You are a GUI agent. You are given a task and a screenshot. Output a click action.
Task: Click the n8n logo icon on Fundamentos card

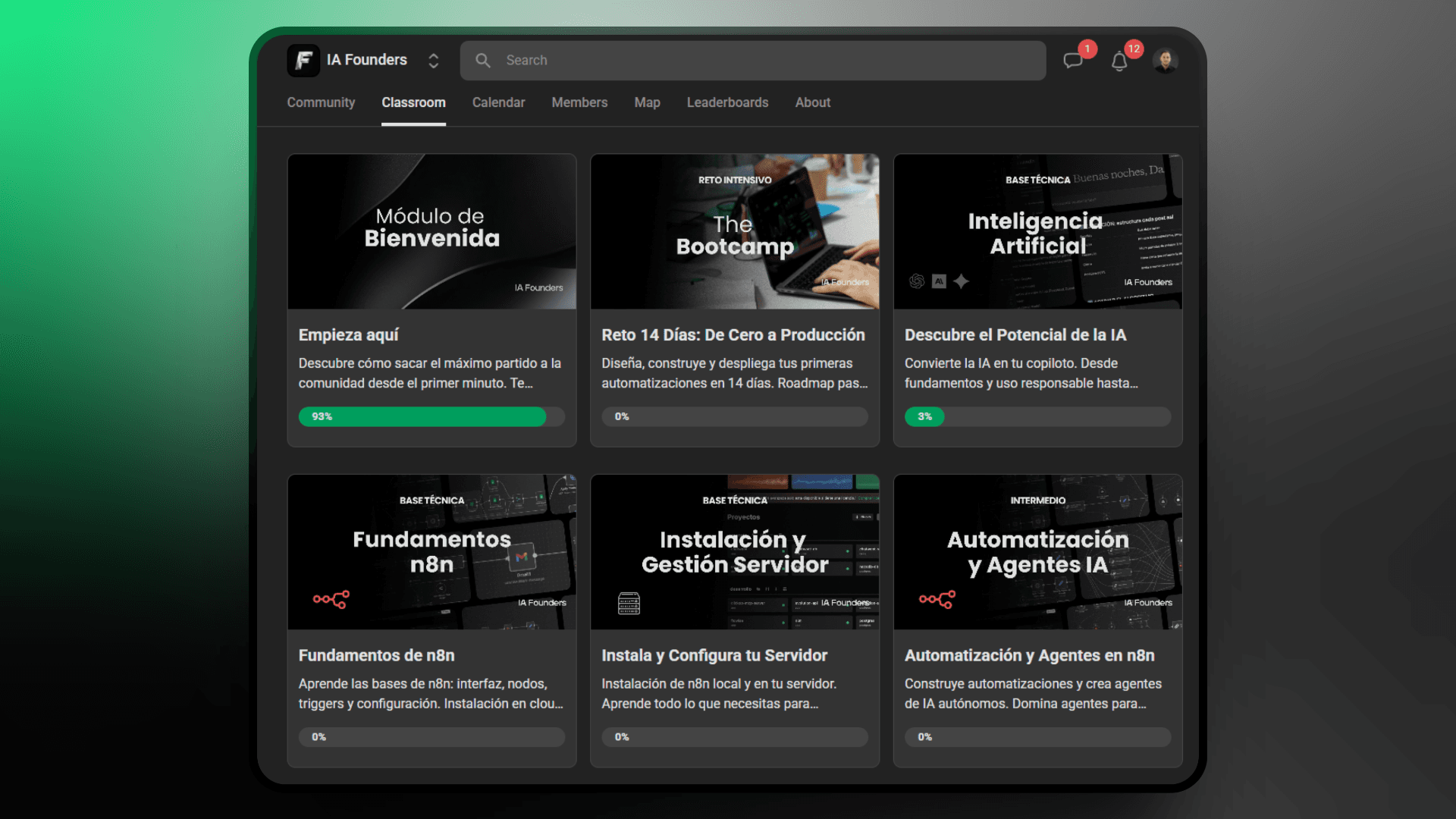(331, 599)
